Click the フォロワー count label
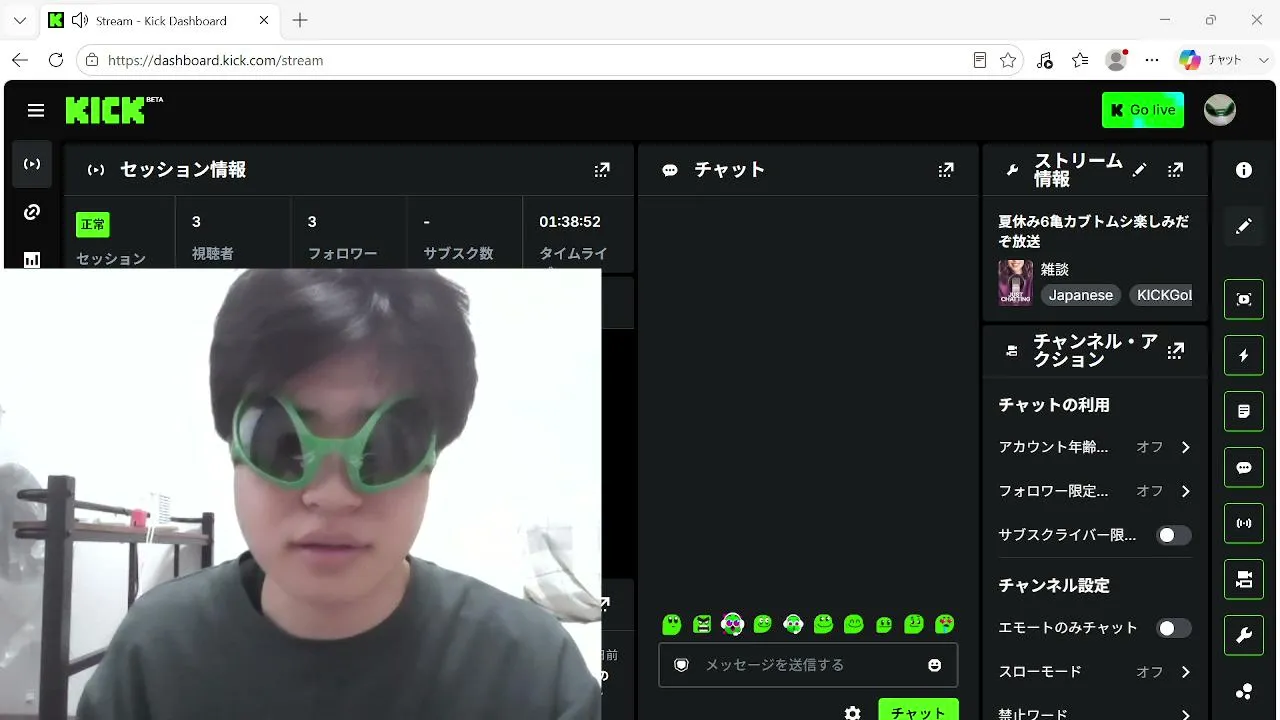 [342, 254]
